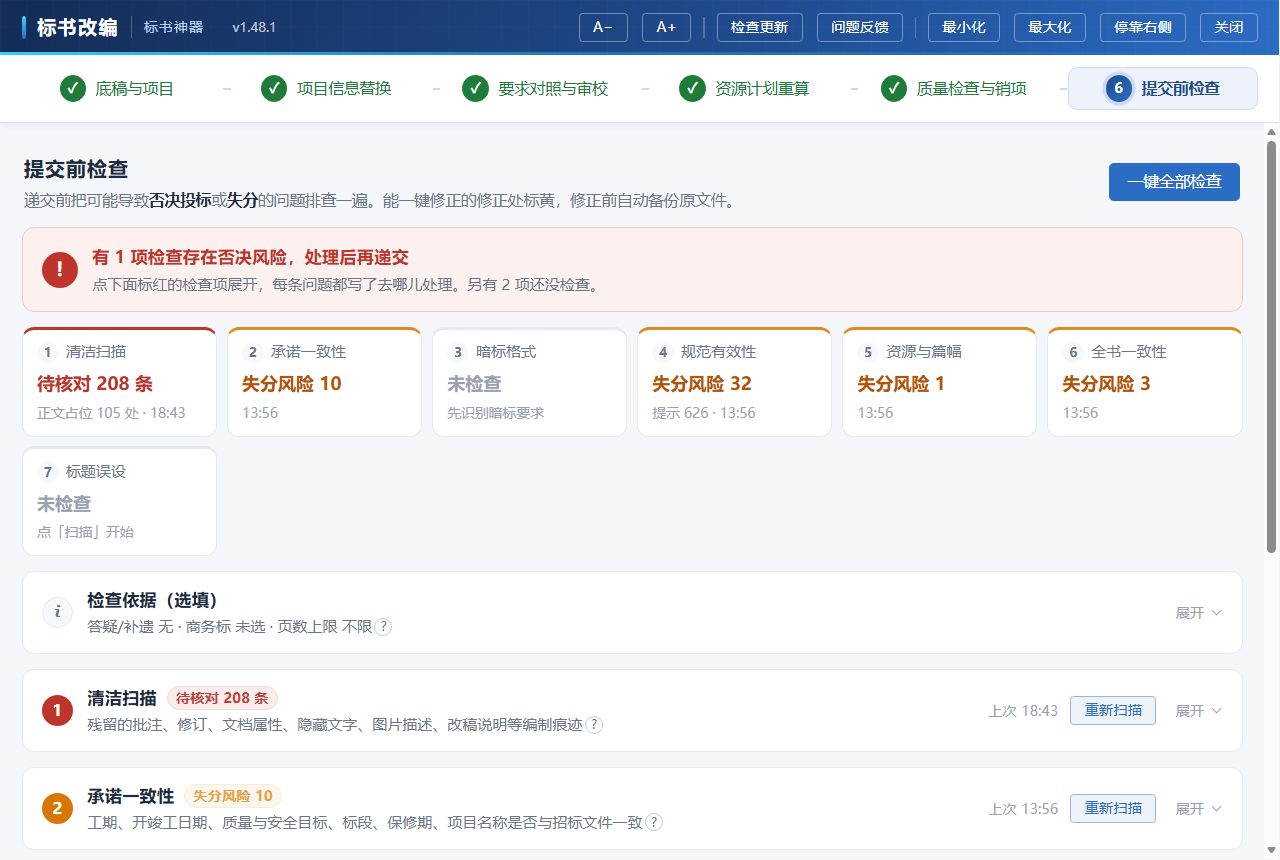Click the orange number 2 badge of 承诺一致性 row

click(x=57, y=808)
